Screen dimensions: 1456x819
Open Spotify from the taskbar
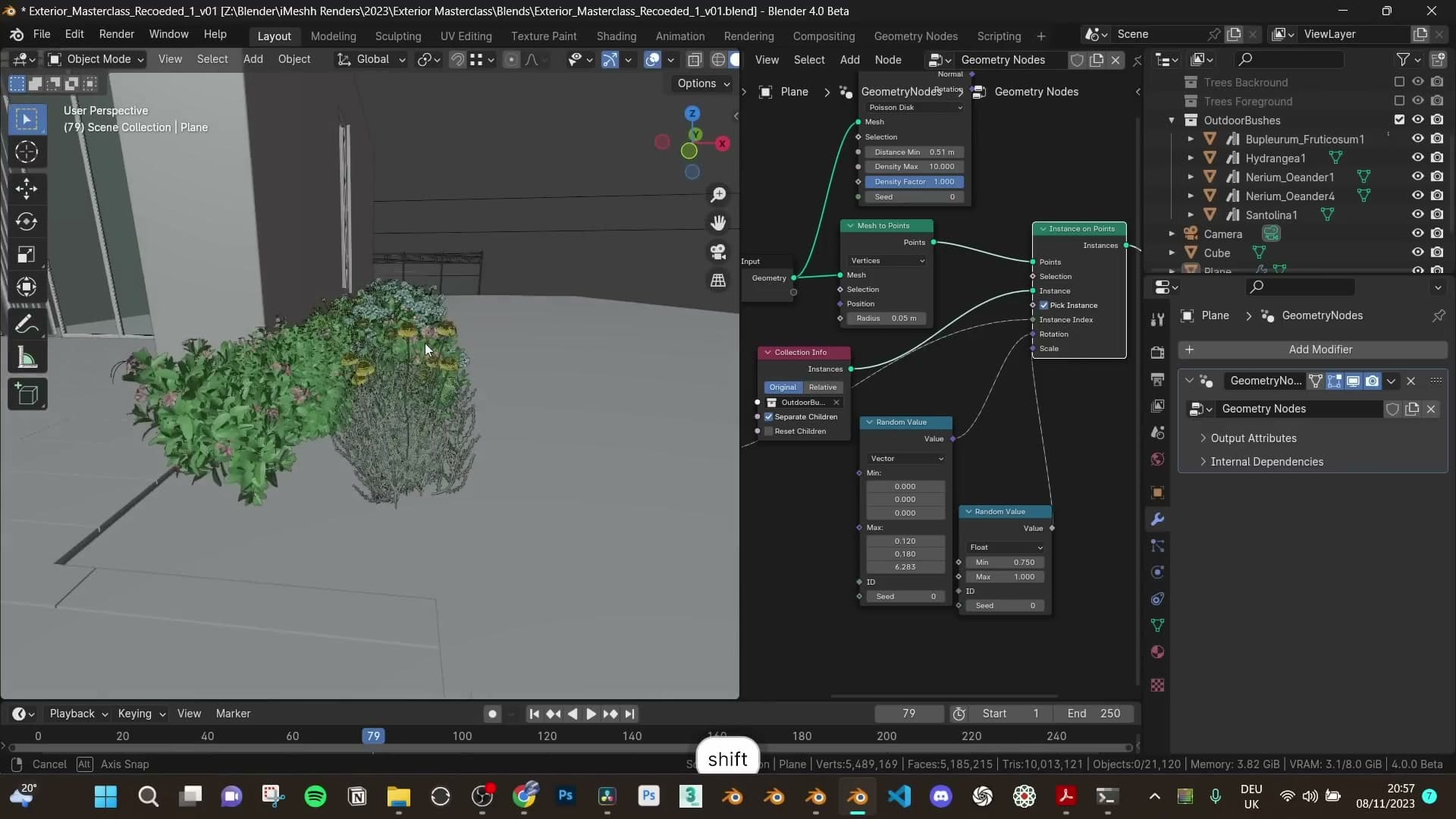pos(315,796)
